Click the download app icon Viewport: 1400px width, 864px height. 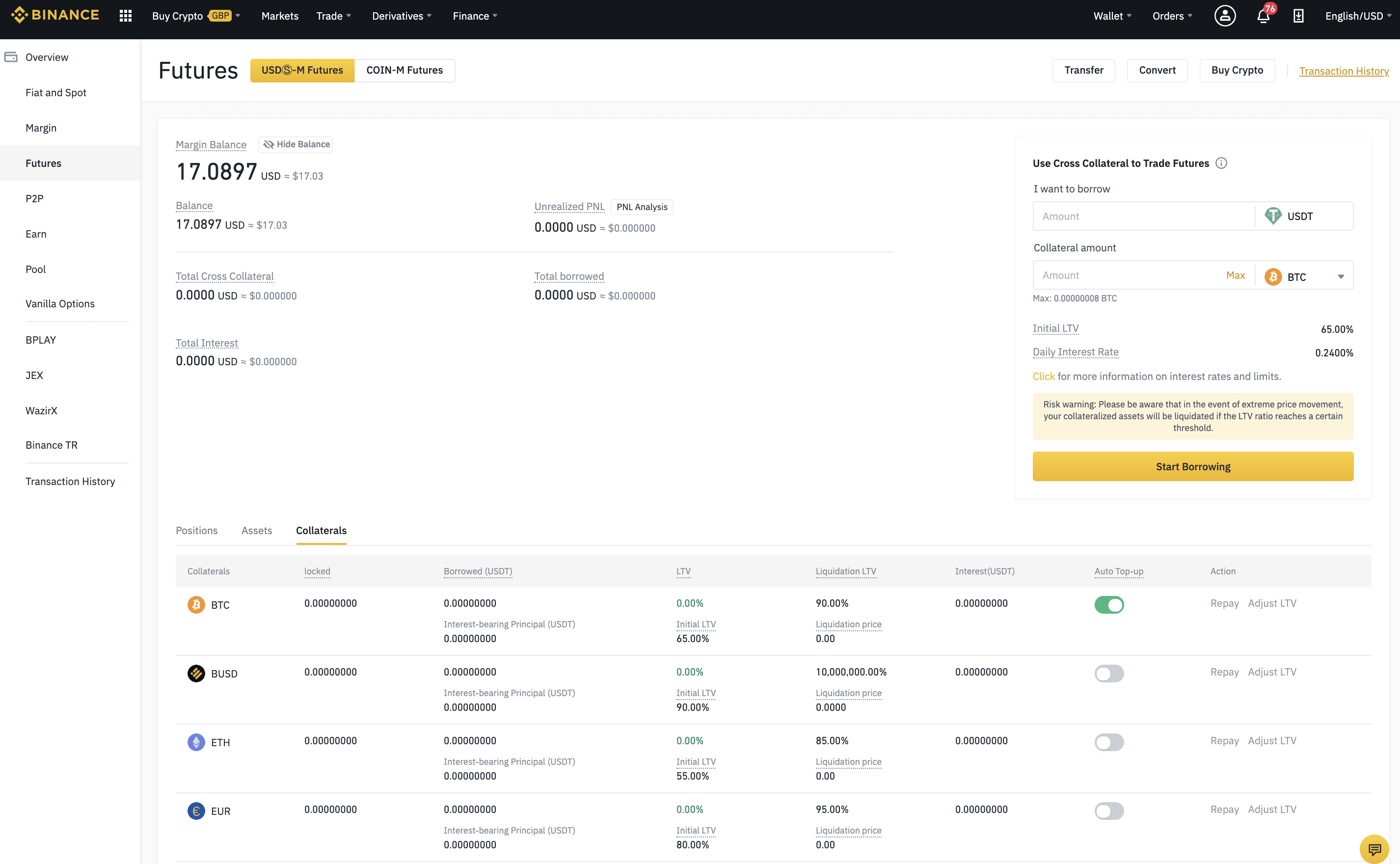(x=1298, y=16)
